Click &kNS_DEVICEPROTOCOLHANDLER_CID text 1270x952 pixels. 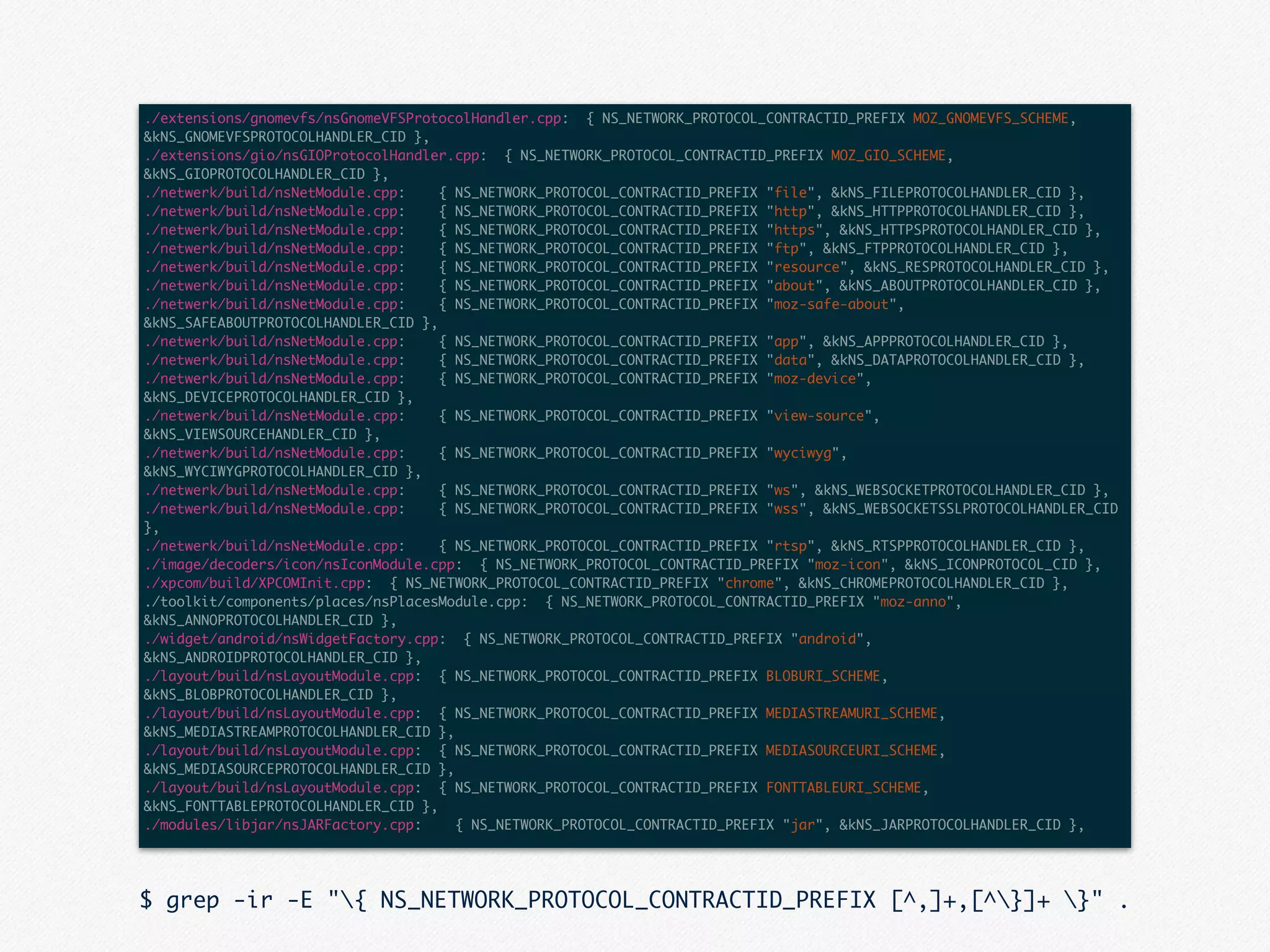(267, 397)
